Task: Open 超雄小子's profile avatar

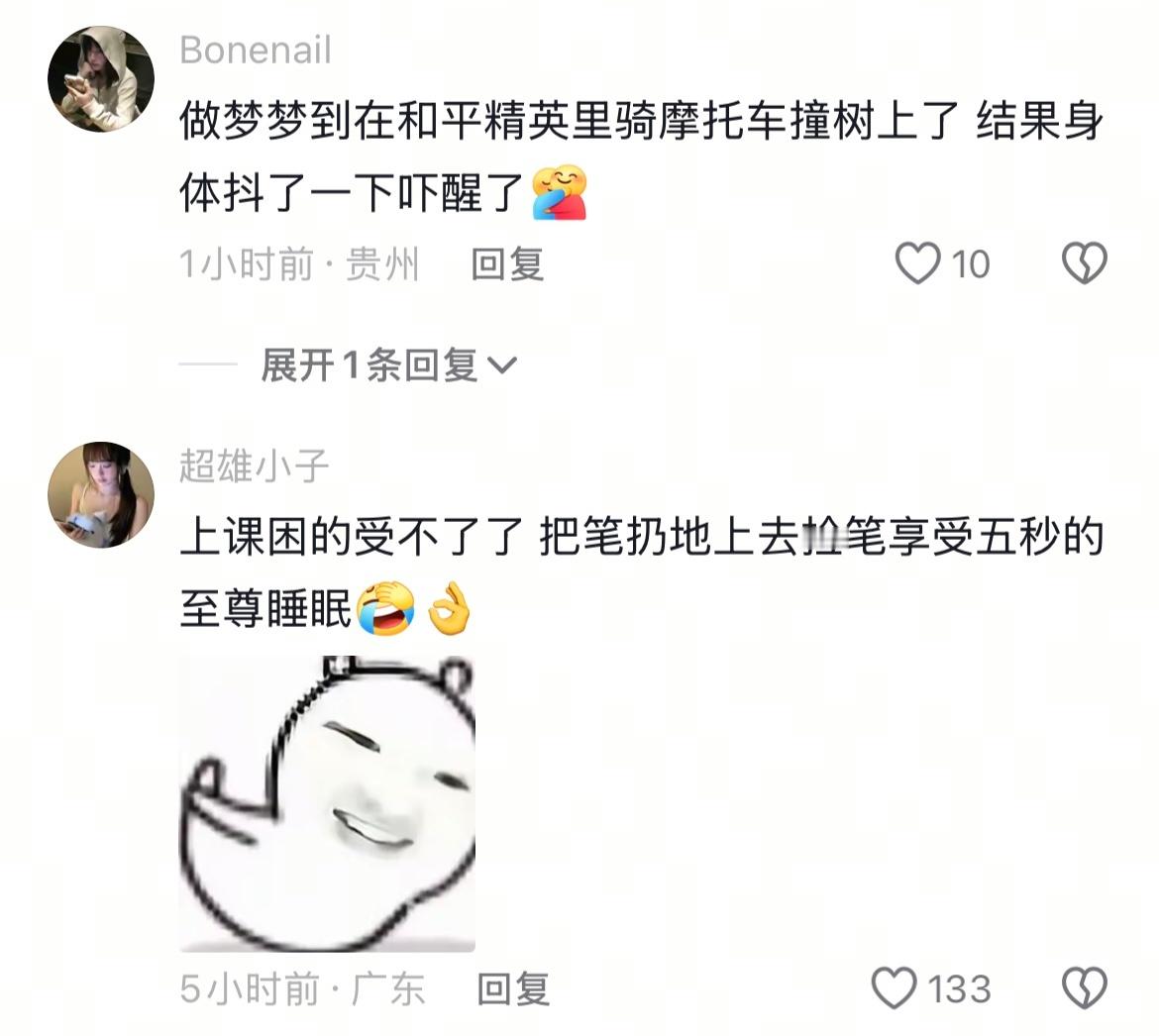Action: tap(101, 494)
